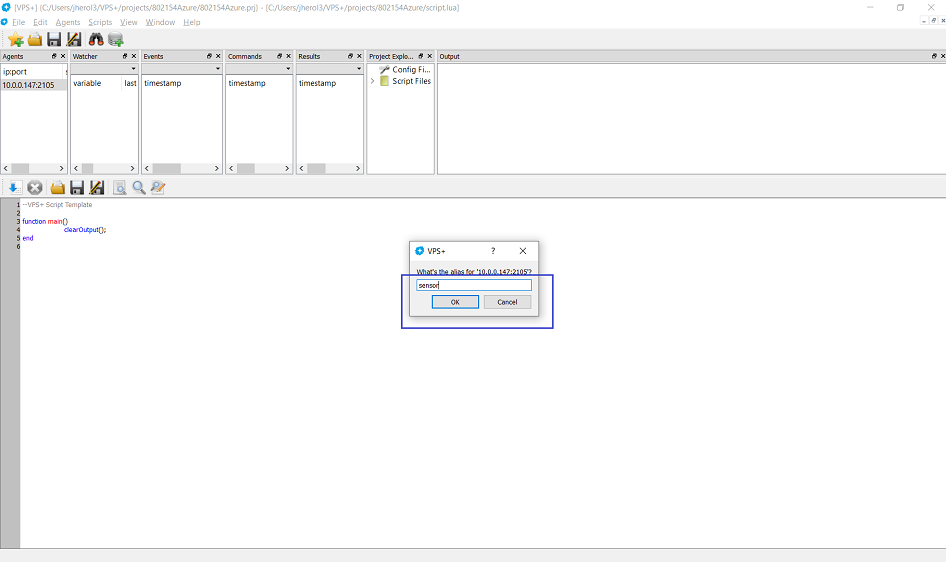Click the new project star icon
946x562 pixels.
click(x=15, y=39)
